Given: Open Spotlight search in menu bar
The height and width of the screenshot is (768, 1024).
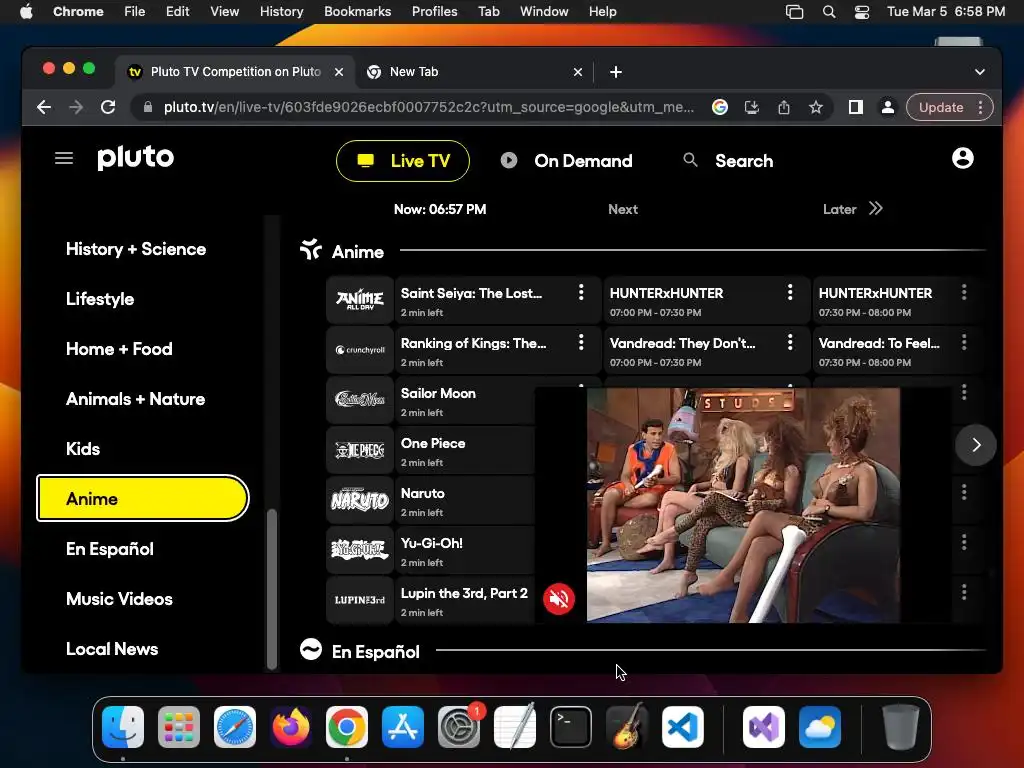Looking at the screenshot, I should [829, 11].
